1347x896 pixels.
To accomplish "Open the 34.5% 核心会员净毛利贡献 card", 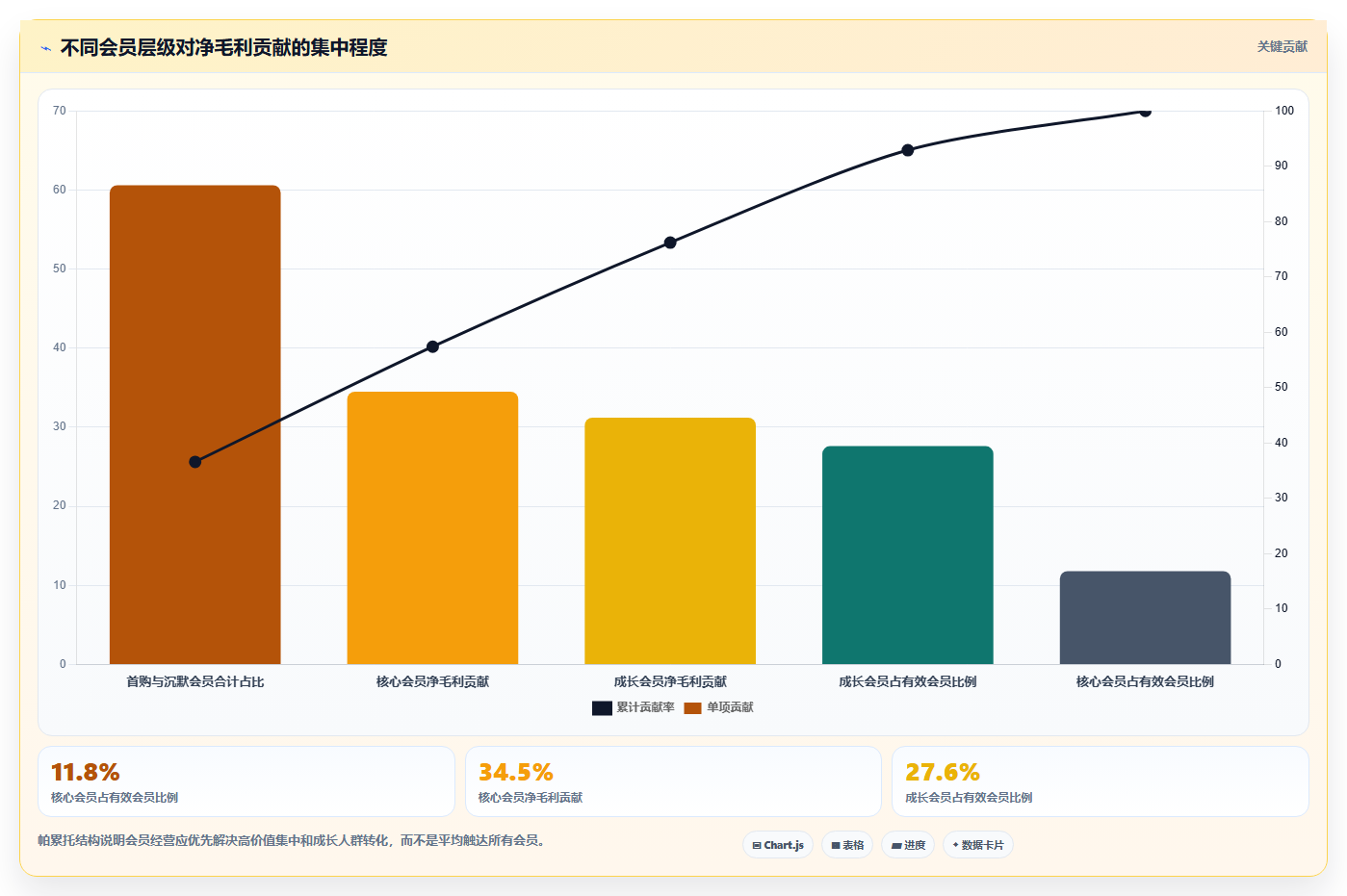I will click(x=673, y=781).
